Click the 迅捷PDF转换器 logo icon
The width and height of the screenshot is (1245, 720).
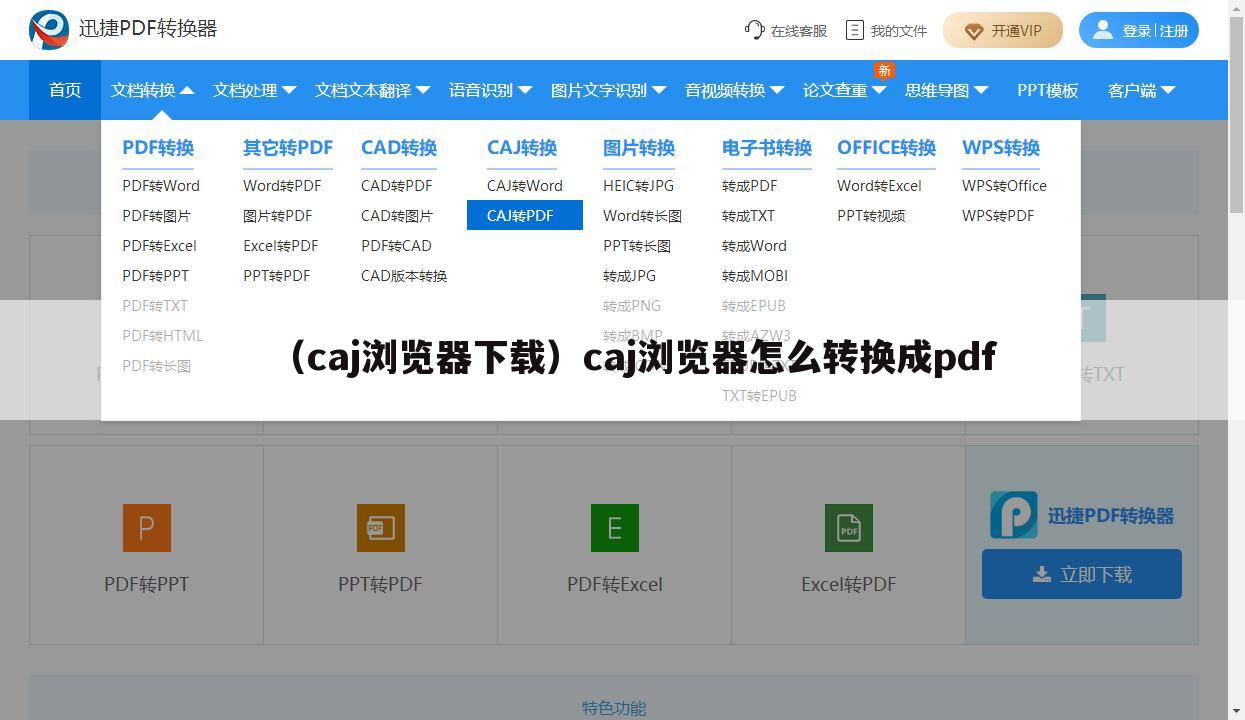point(49,30)
